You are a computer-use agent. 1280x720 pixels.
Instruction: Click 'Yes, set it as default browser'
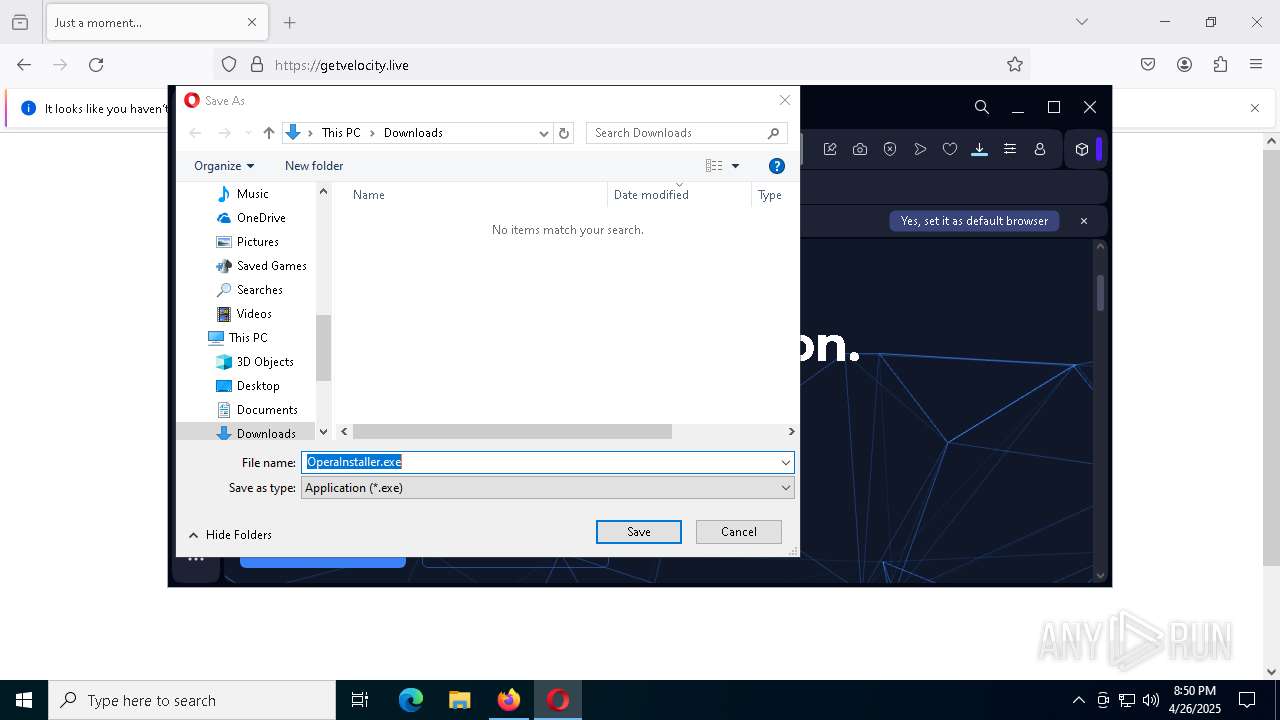pos(974,221)
